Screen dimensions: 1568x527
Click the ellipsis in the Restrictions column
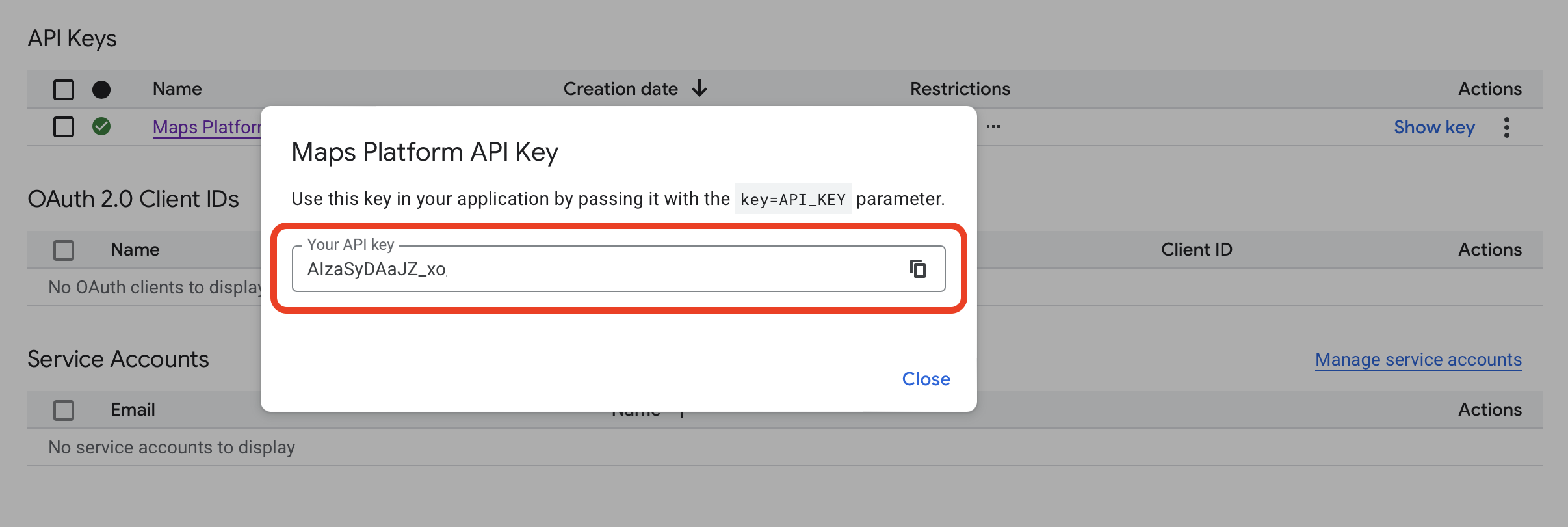(x=993, y=126)
